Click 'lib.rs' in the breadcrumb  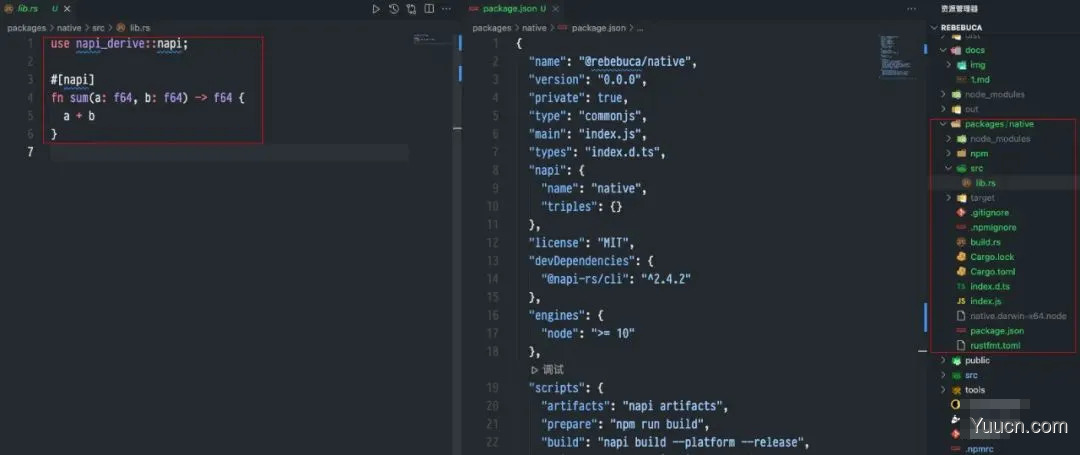140,28
